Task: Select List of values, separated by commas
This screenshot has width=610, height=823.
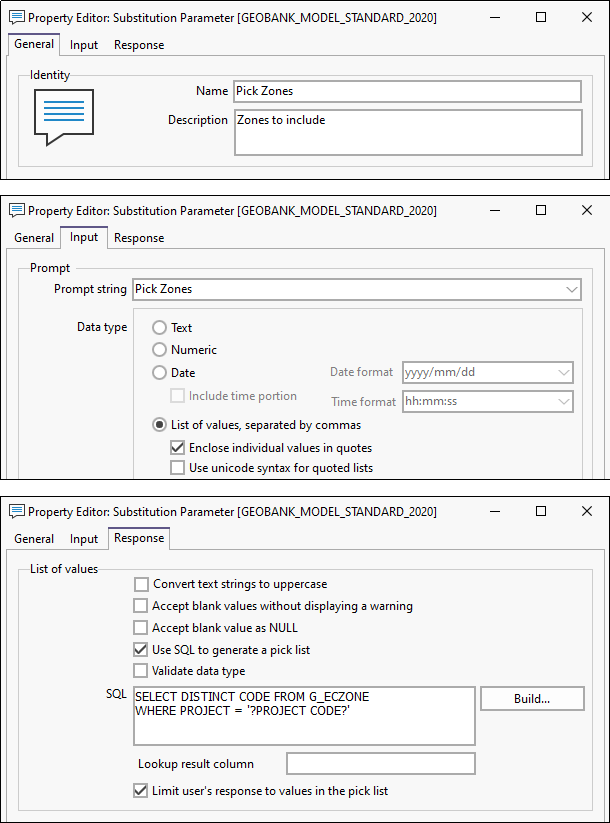Action: point(159,425)
